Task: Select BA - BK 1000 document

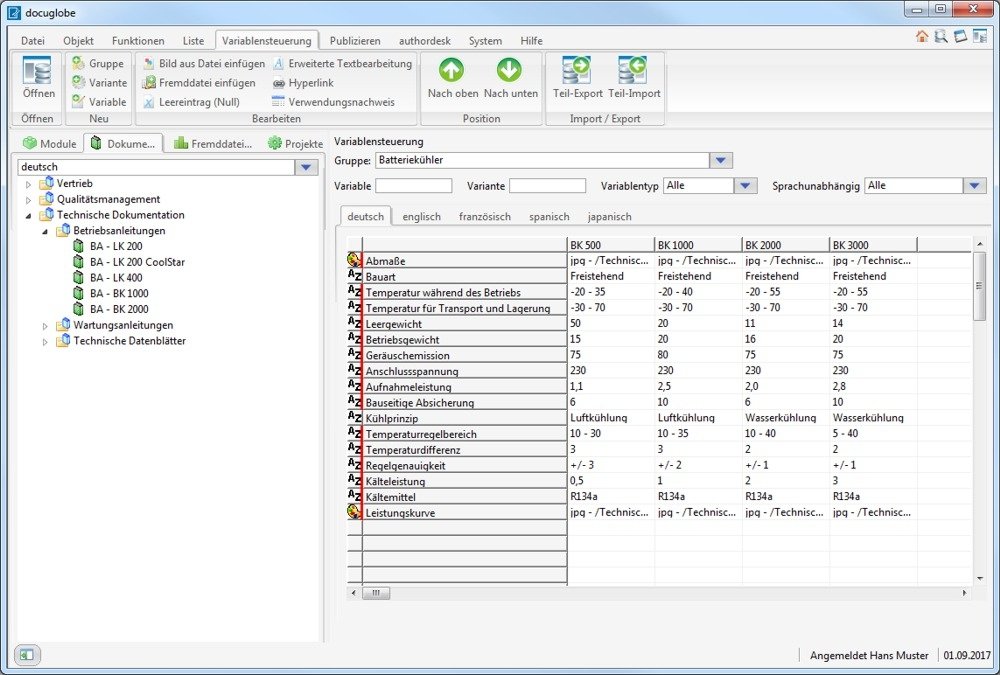Action: (x=119, y=293)
